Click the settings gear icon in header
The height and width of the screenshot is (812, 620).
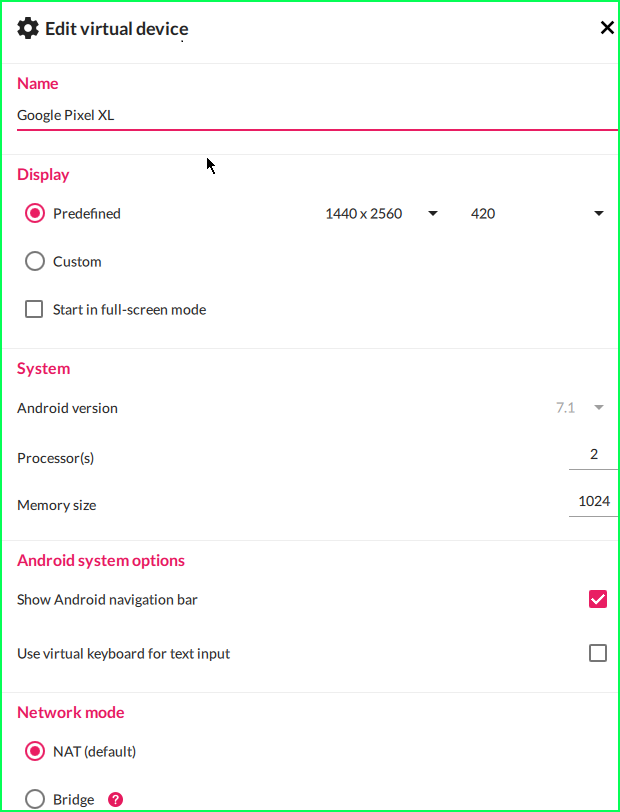click(x=28, y=28)
